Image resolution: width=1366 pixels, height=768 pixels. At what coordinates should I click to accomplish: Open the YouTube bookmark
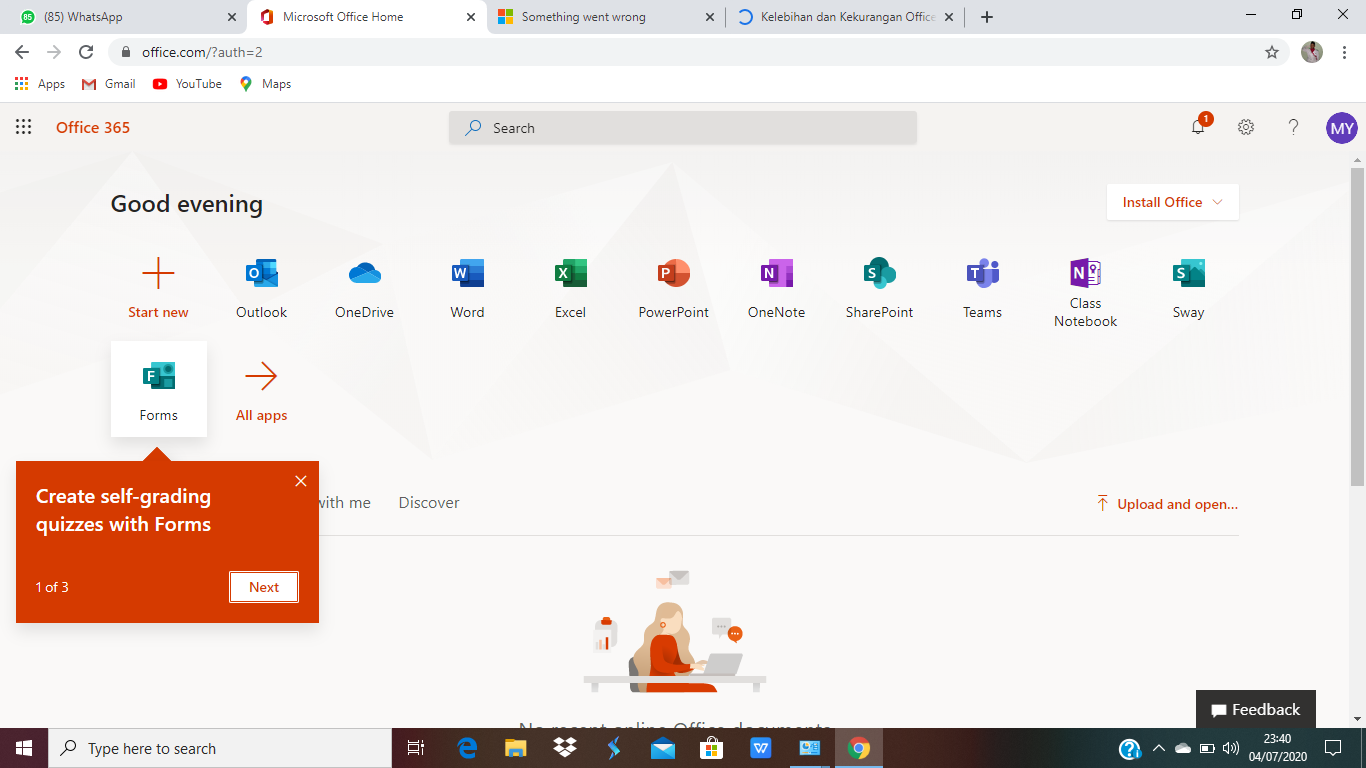pos(187,84)
